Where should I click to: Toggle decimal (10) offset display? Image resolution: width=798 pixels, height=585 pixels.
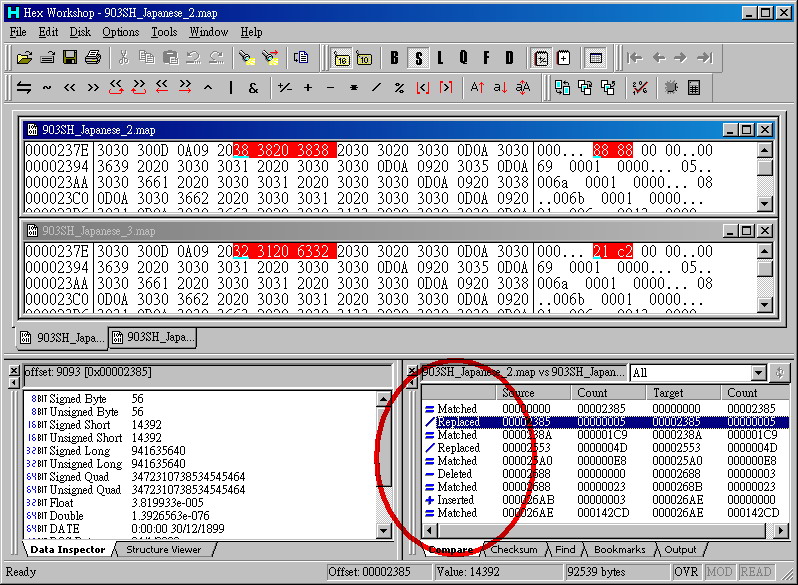[364, 57]
